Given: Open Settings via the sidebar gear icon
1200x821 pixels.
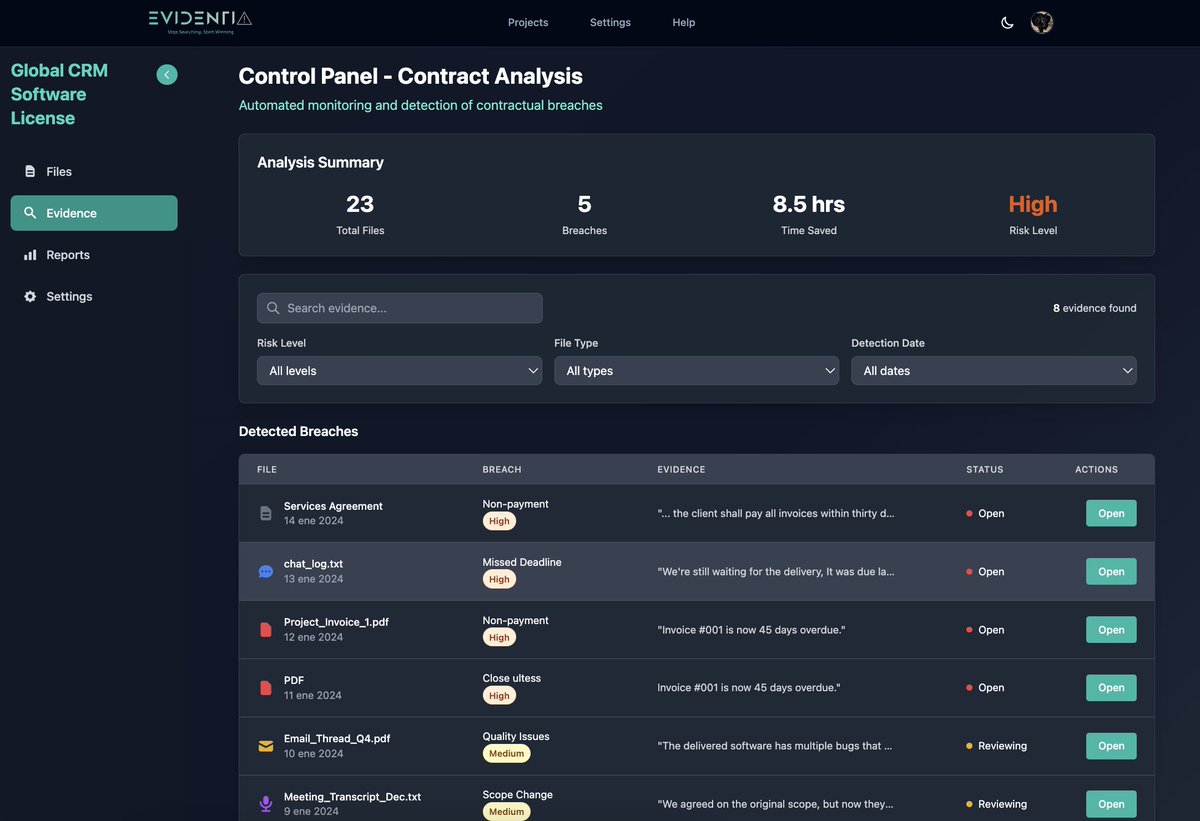Looking at the screenshot, I should [29, 296].
